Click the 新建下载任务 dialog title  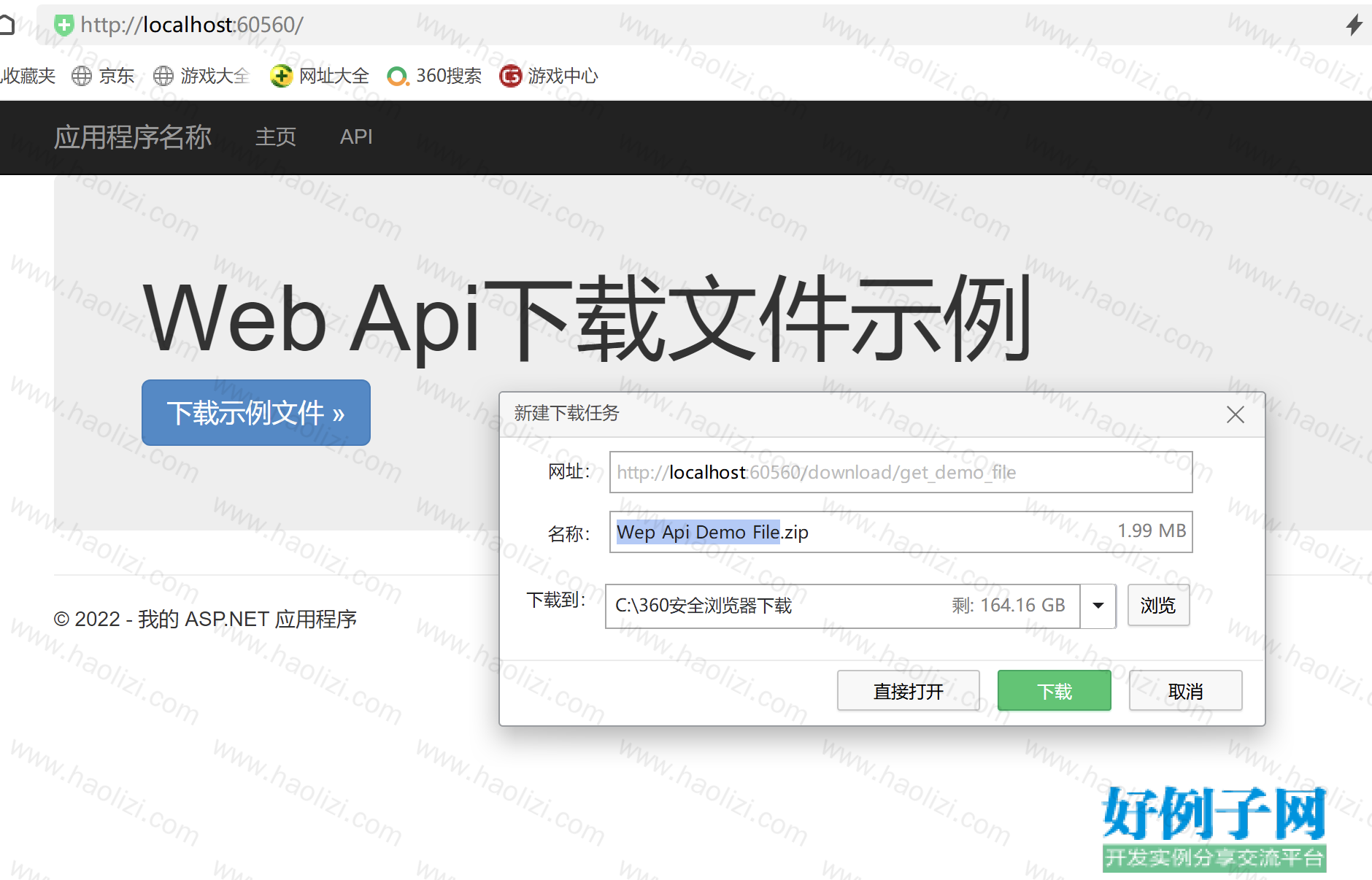pos(566,414)
